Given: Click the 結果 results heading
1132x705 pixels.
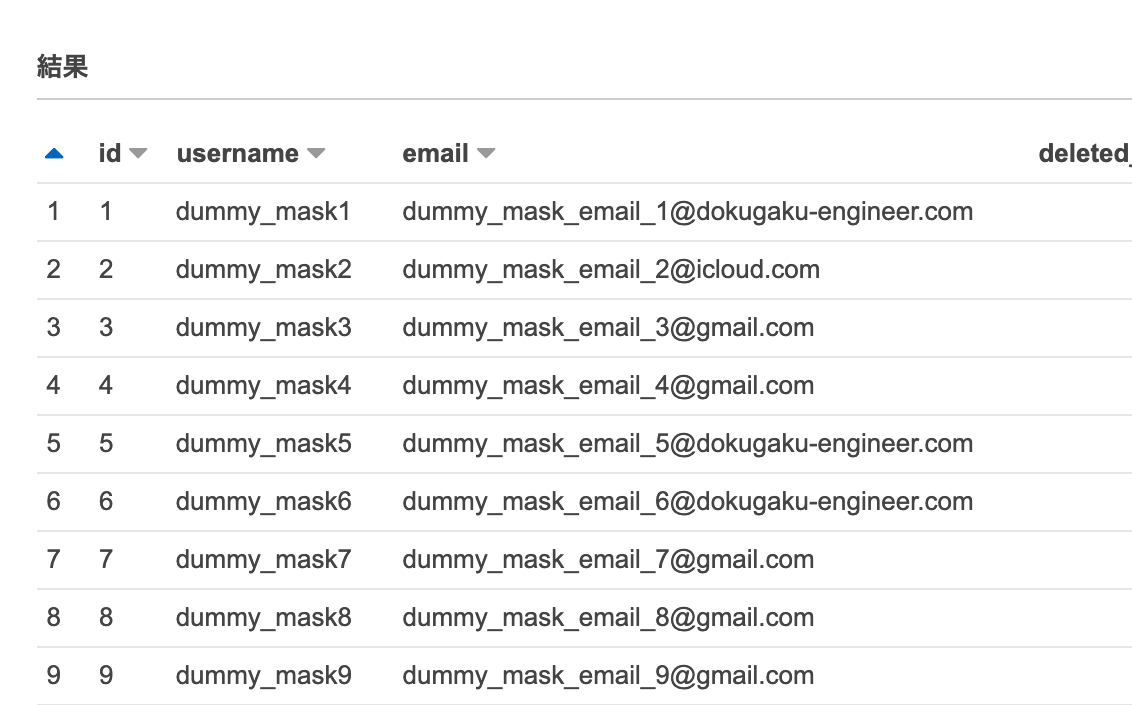Looking at the screenshot, I should pos(63,67).
